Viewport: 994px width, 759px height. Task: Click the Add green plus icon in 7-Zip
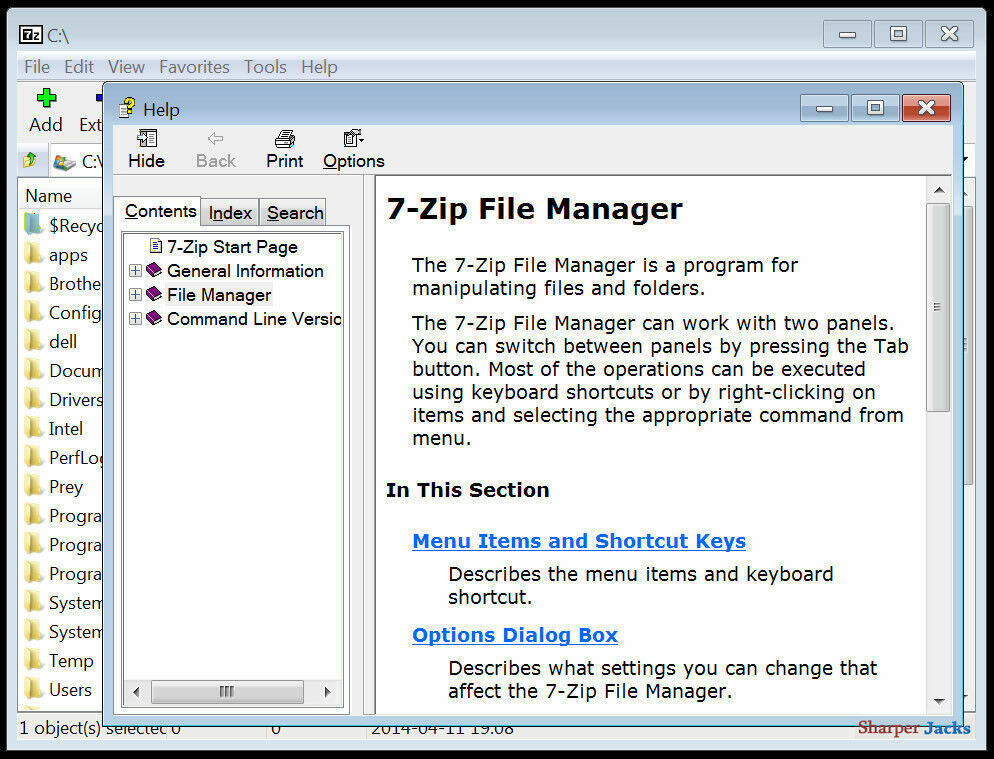coord(46,98)
